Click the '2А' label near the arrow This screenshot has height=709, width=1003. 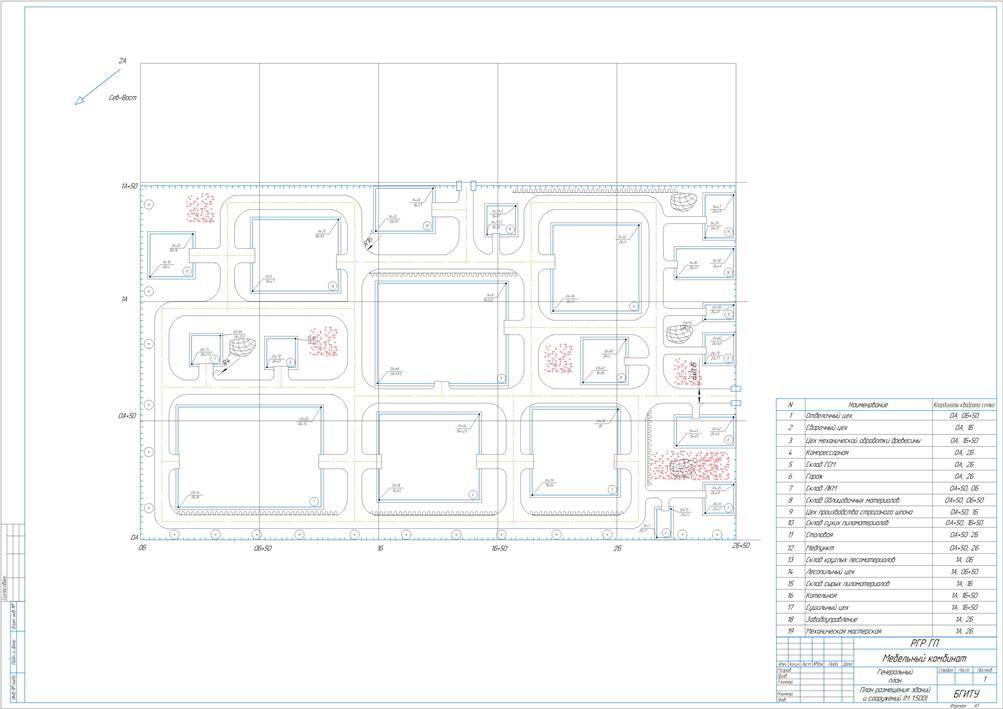(x=122, y=61)
